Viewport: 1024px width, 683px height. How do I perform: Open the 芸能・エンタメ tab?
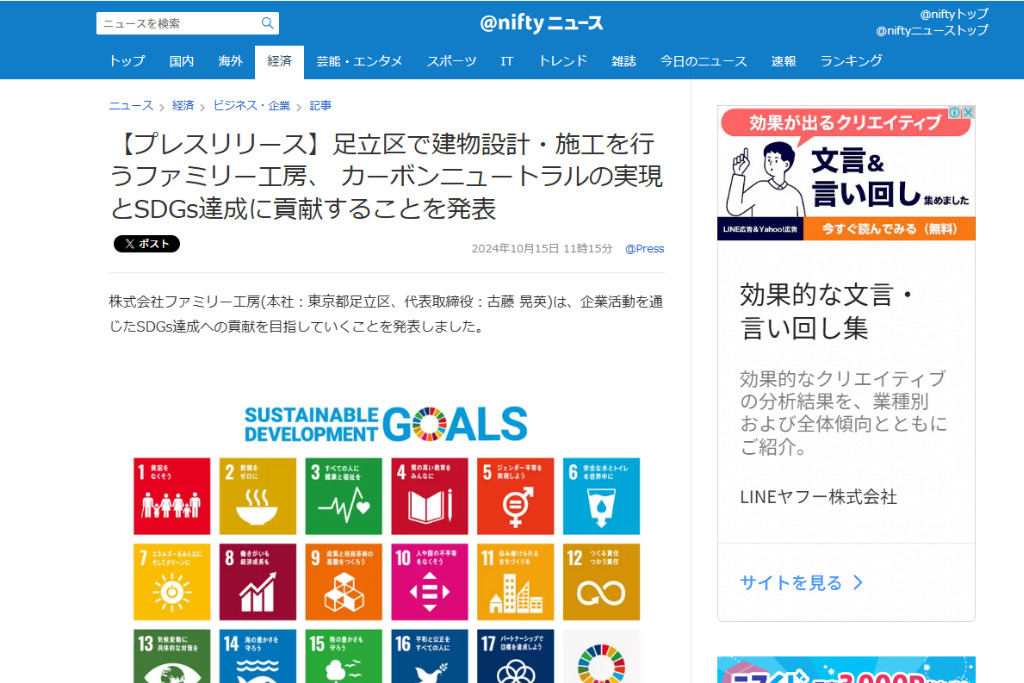click(359, 61)
